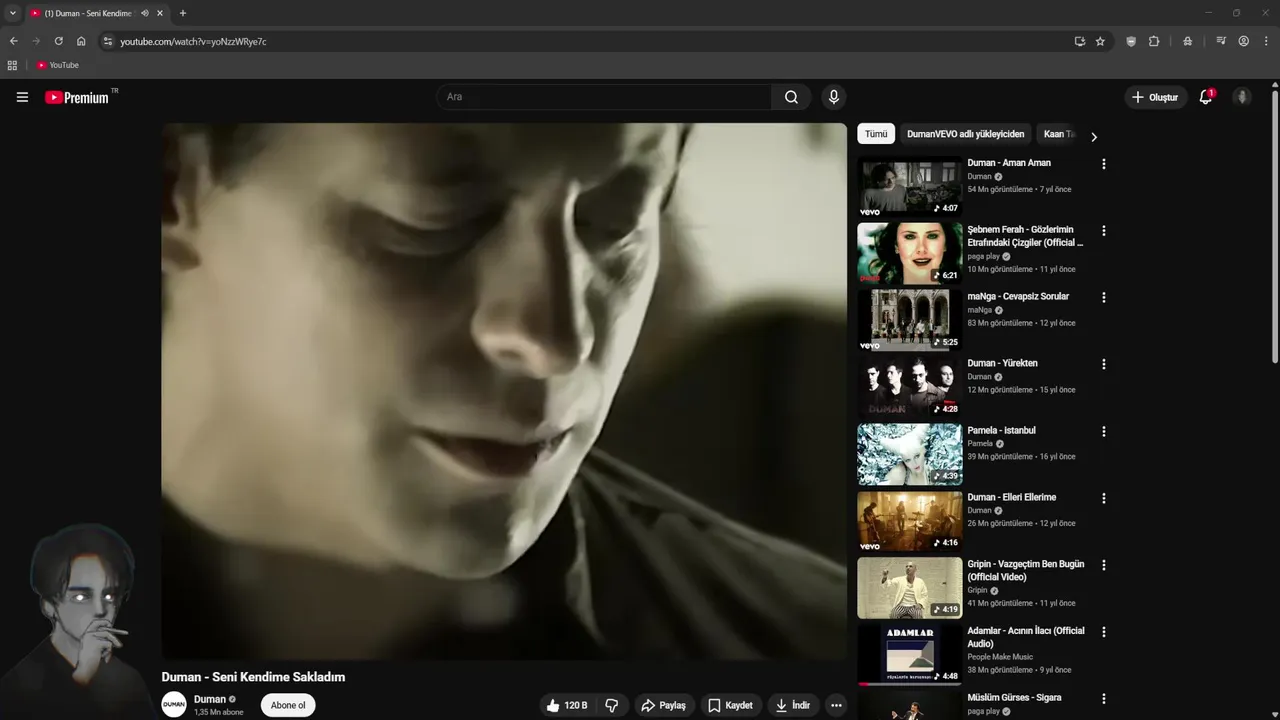Go to YouTube Premium home logo
Screen dimensions: 1280x720
tap(78, 97)
